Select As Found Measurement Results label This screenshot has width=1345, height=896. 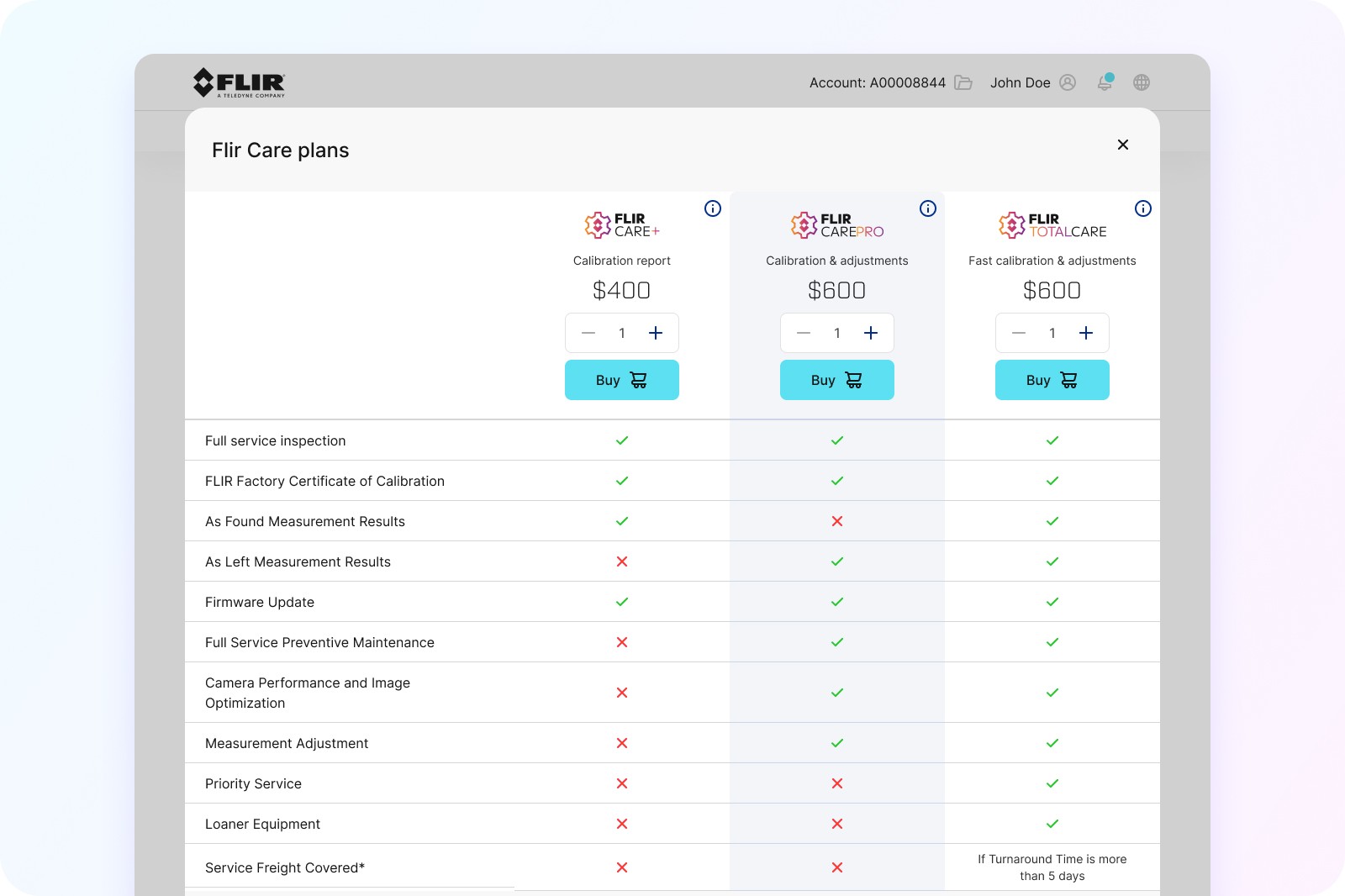coord(305,521)
